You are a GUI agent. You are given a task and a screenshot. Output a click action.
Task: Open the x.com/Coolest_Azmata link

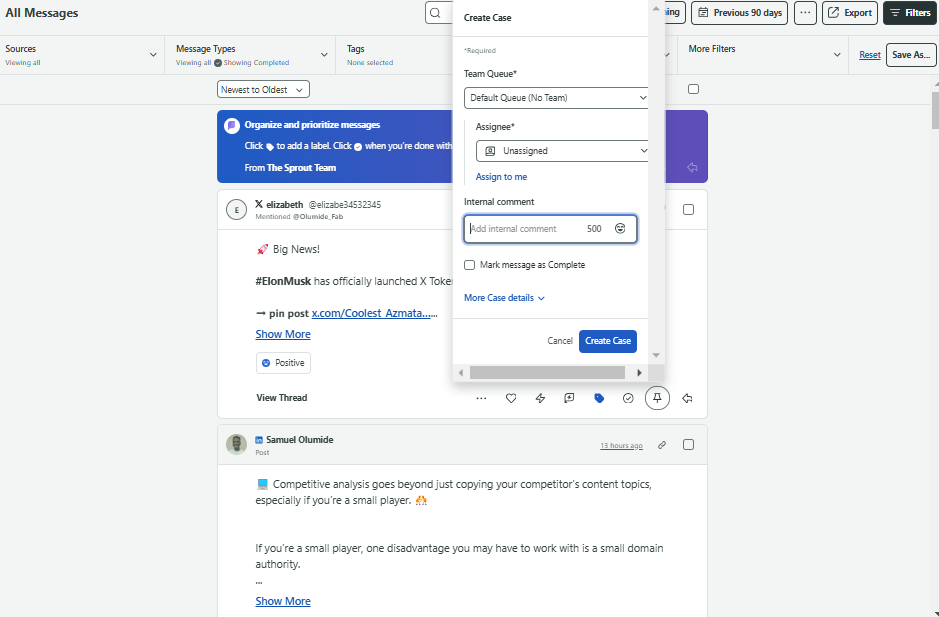coord(371,313)
